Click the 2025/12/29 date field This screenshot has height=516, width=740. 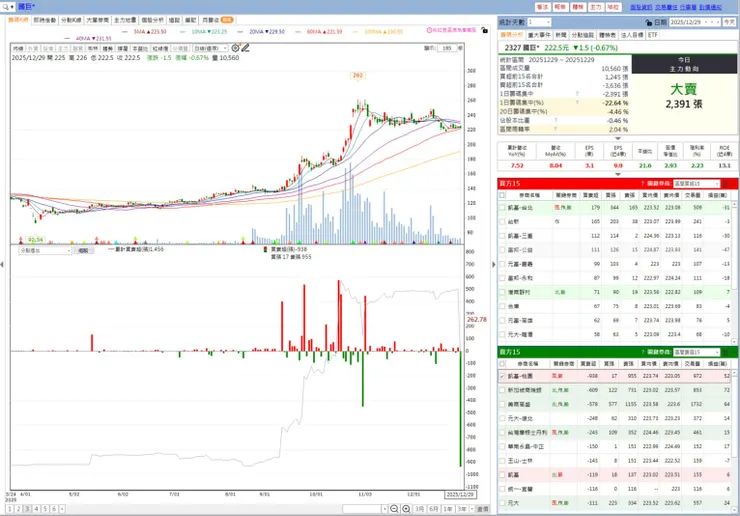(x=685, y=22)
